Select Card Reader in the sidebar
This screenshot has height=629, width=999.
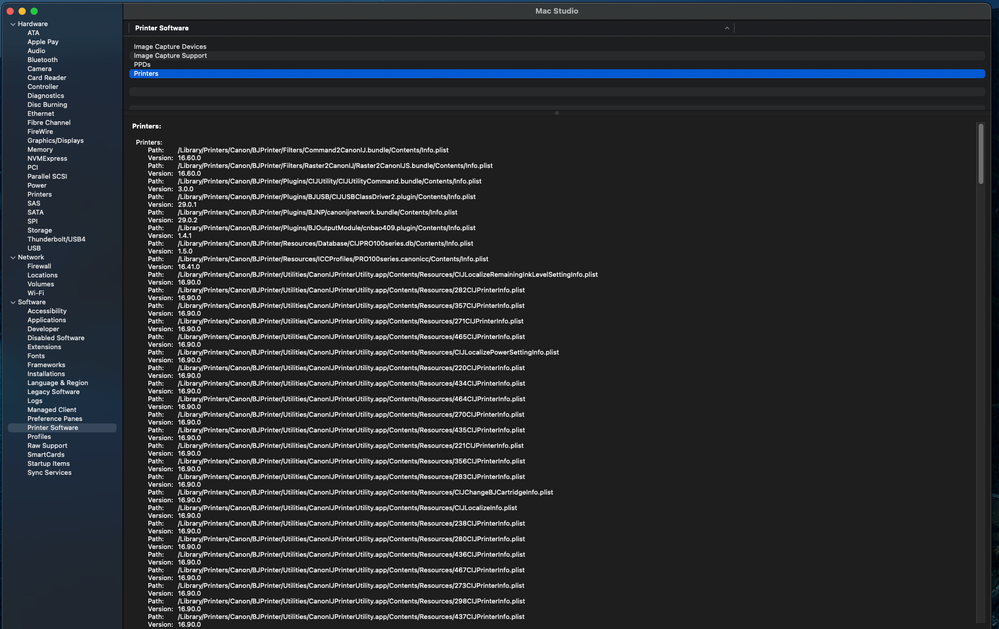[47, 78]
